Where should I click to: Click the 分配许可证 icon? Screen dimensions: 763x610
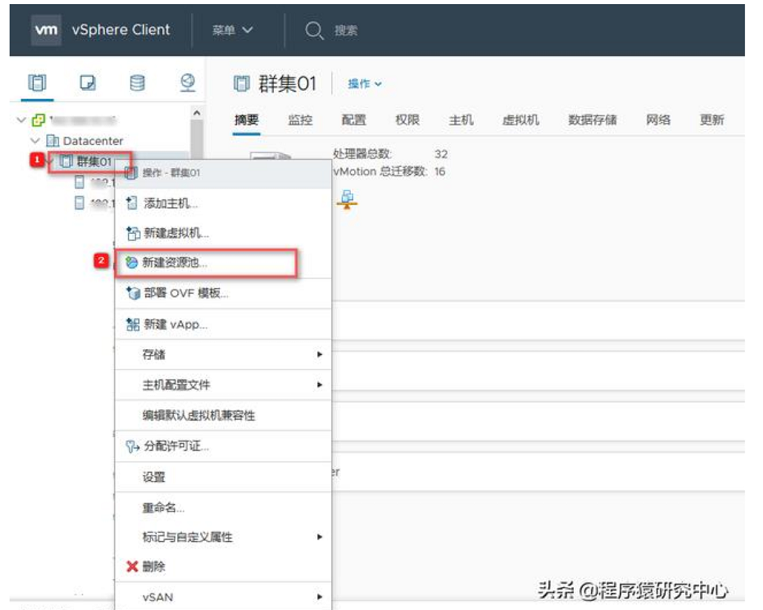(x=132, y=446)
